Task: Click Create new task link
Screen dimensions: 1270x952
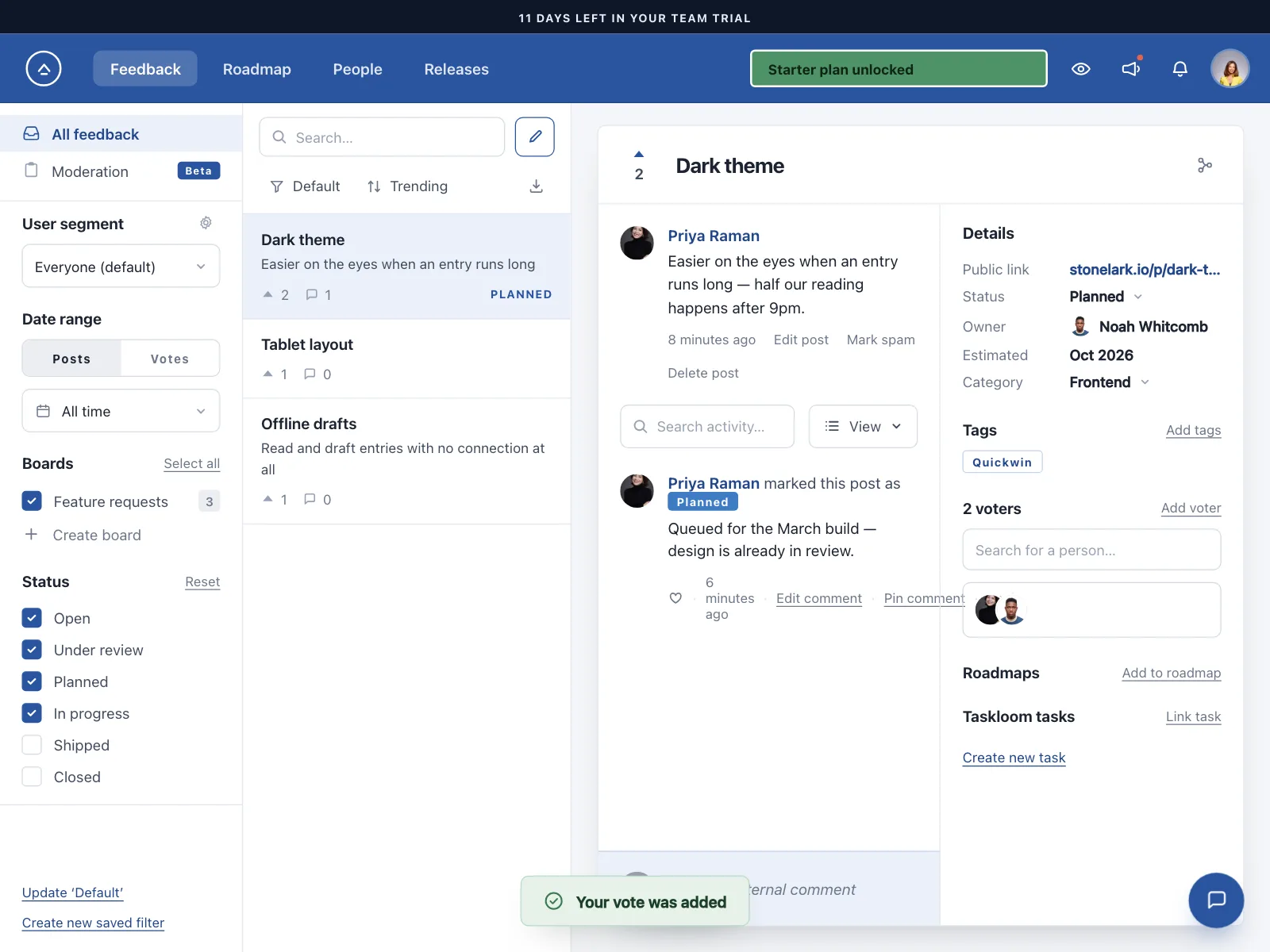Action: 1014,758
